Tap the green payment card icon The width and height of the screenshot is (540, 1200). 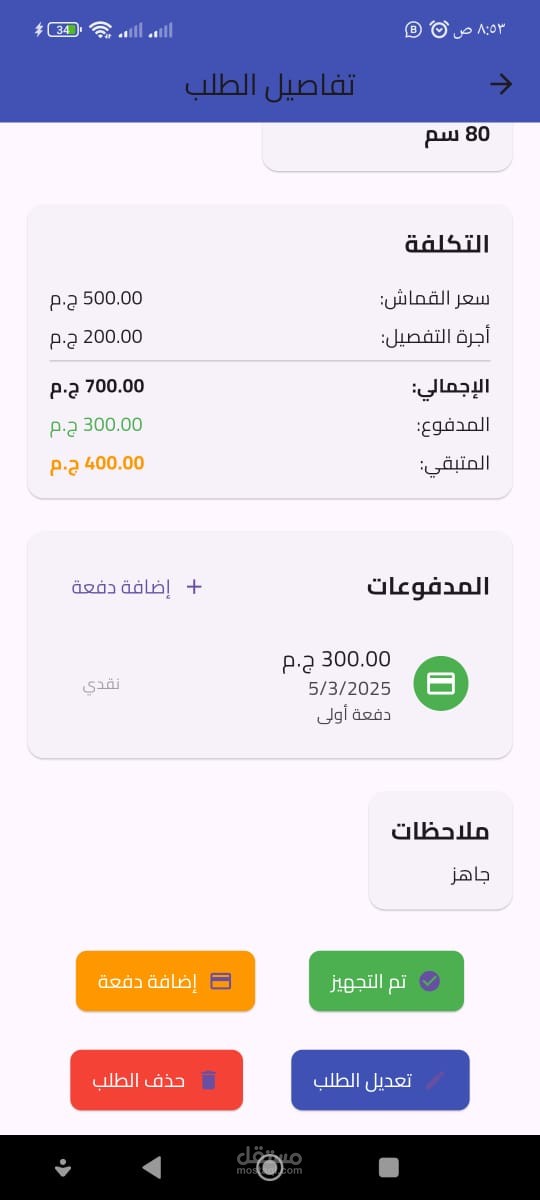(441, 684)
